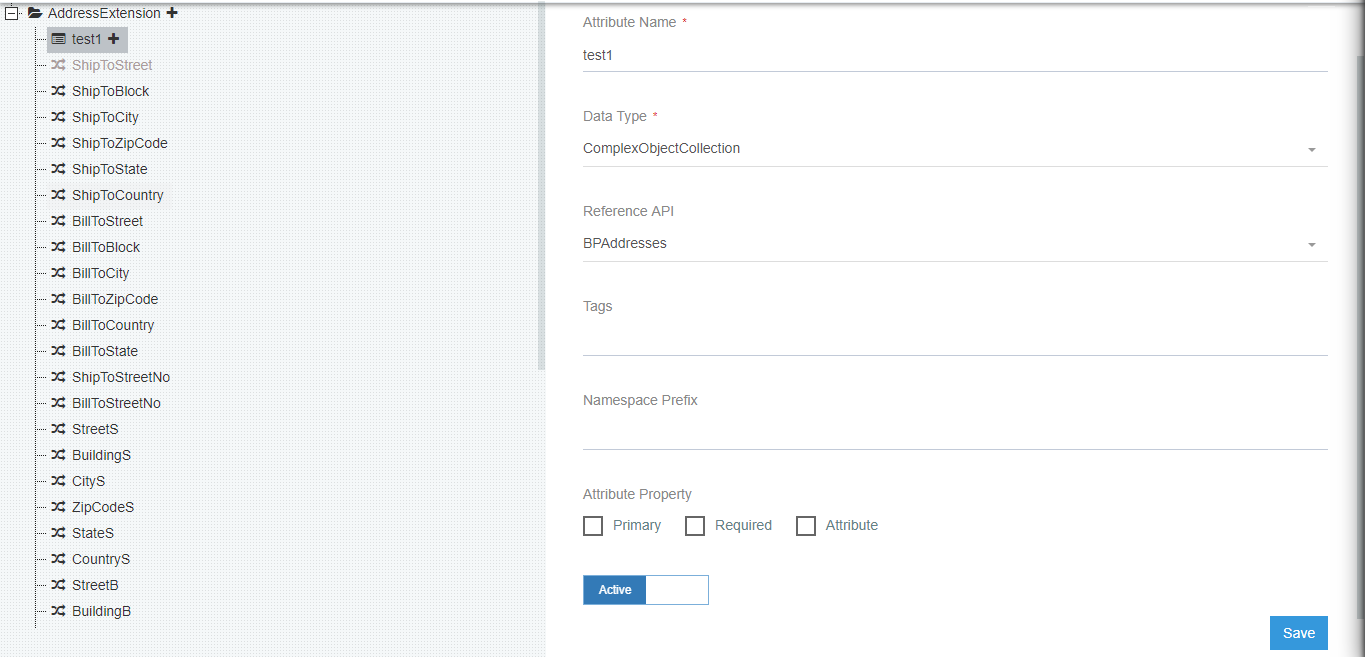Open the Data Type dropdown
Viewport: 1365px width, 657px height.
pos(1311,148)
